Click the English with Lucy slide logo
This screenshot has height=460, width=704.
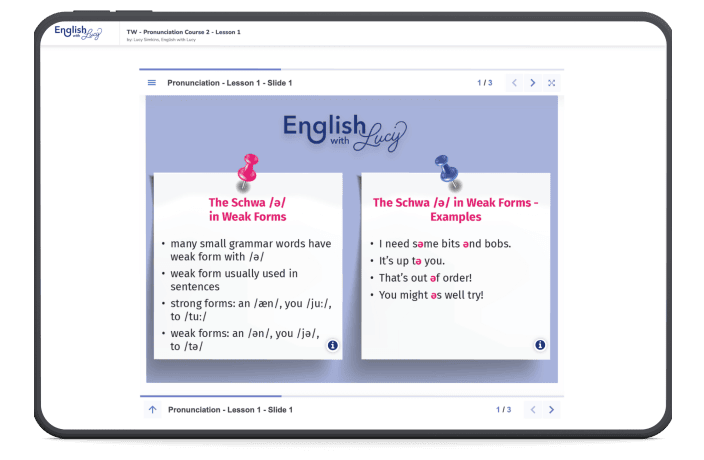coord(345,133)
